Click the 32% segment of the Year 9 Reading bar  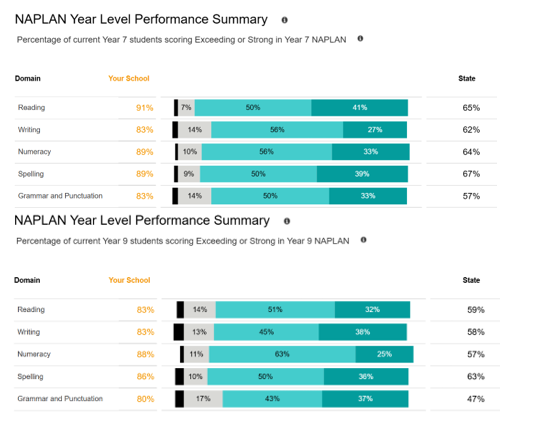coord(372,310)
